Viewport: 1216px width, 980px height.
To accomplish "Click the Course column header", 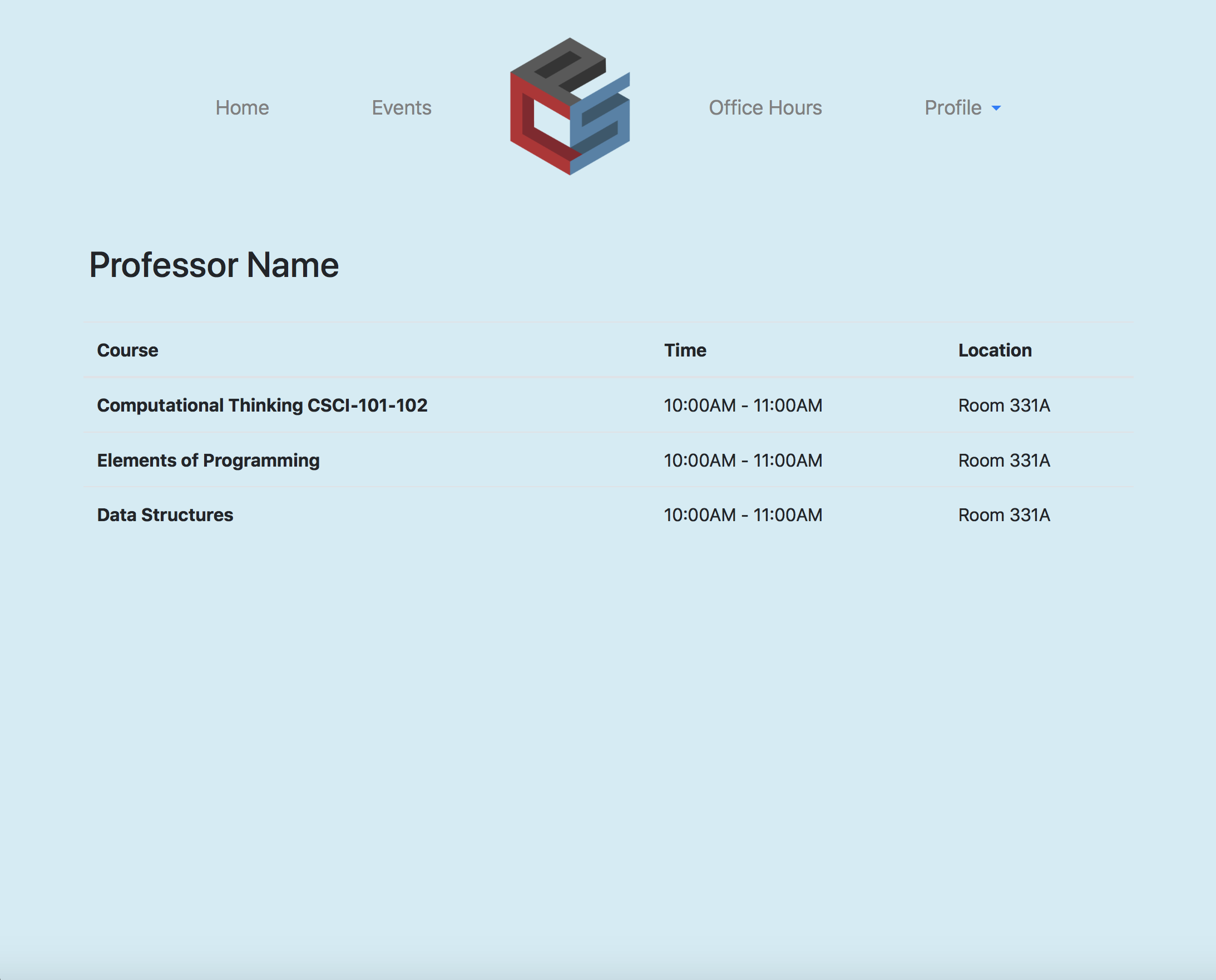I will tap(127, 350).
